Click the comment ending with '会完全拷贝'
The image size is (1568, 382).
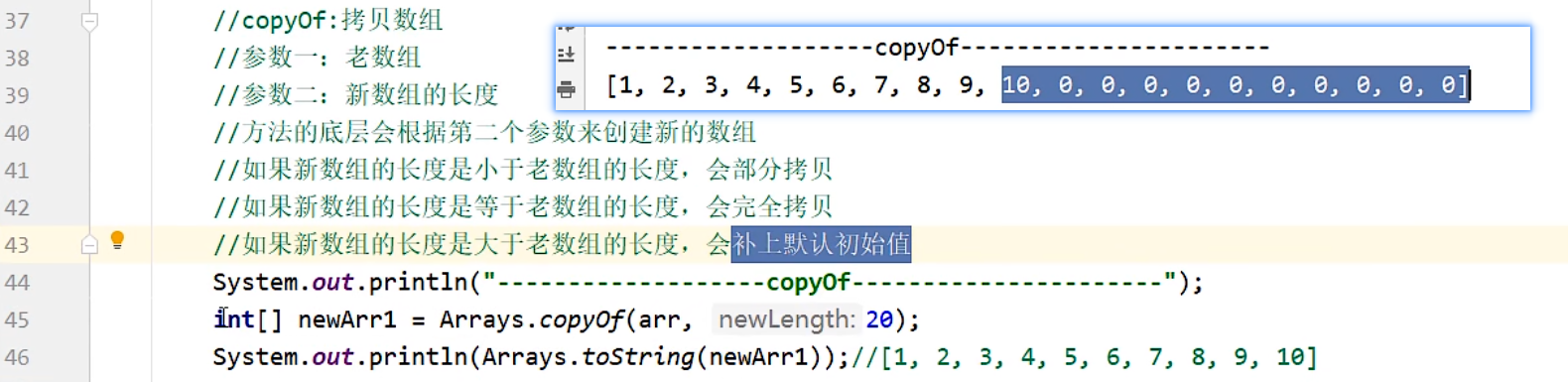(x=523, y=207)
